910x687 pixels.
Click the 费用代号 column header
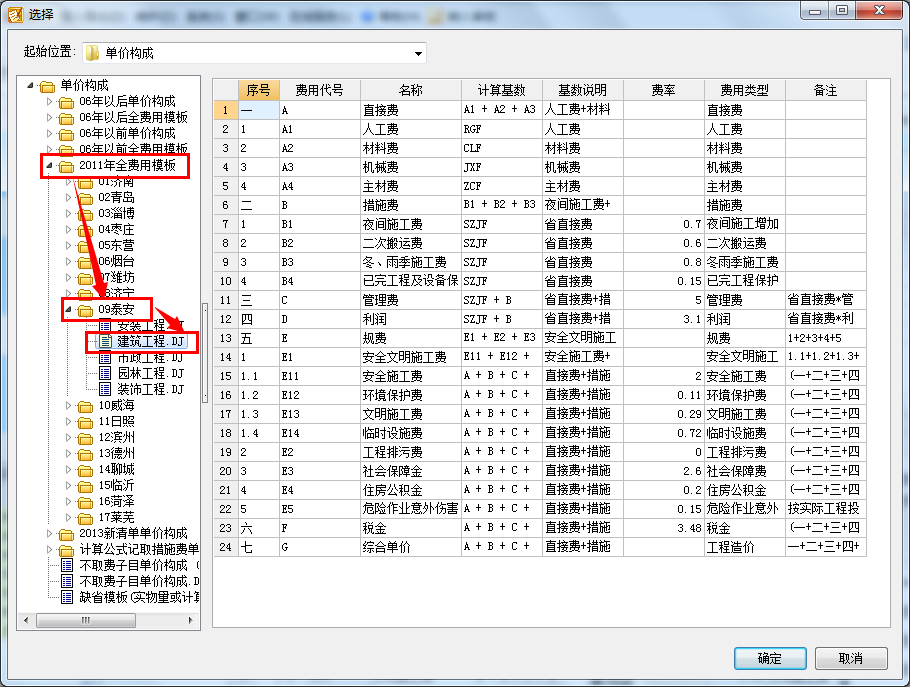(319, 90)
